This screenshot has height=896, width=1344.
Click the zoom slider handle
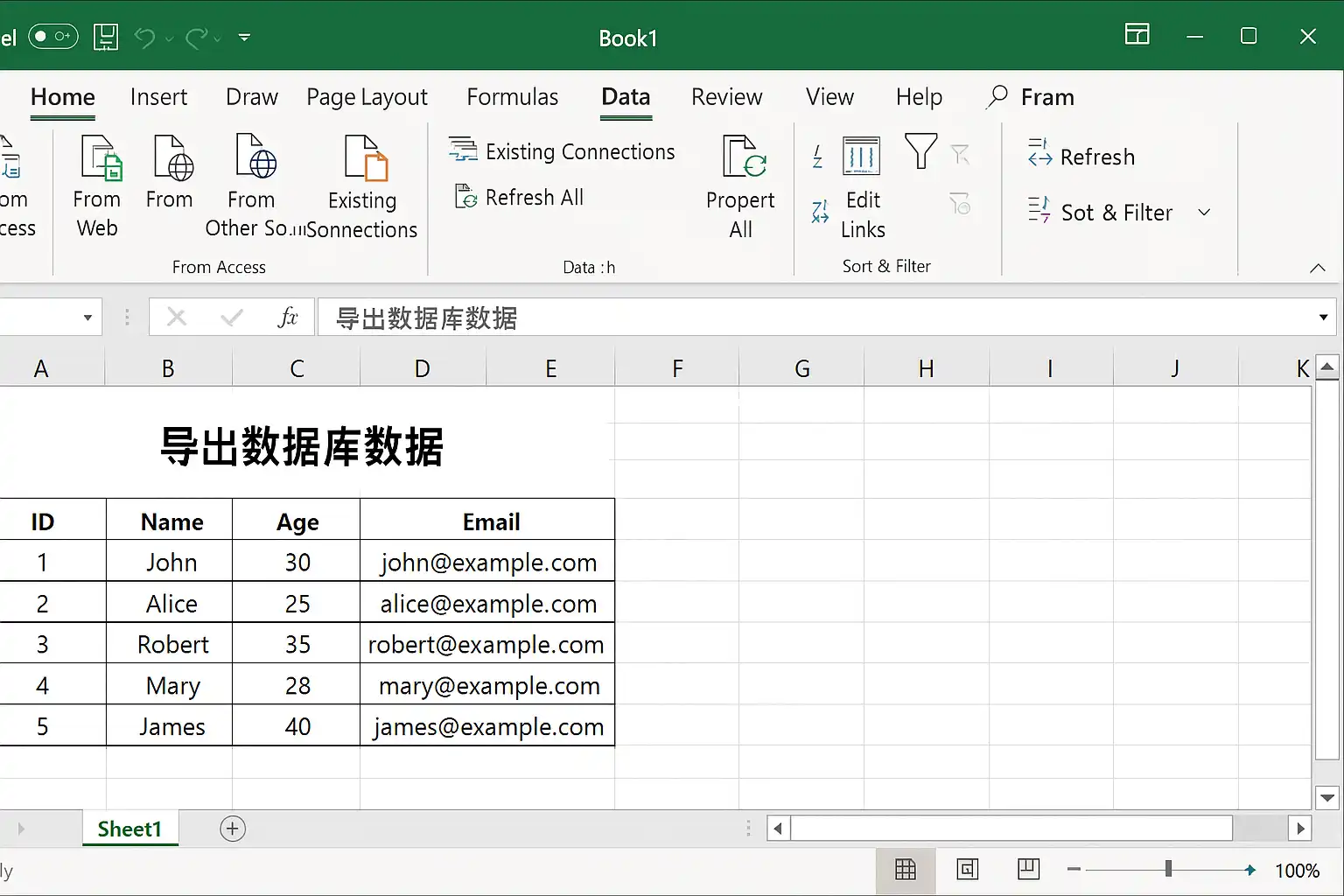click(1168, 869)
